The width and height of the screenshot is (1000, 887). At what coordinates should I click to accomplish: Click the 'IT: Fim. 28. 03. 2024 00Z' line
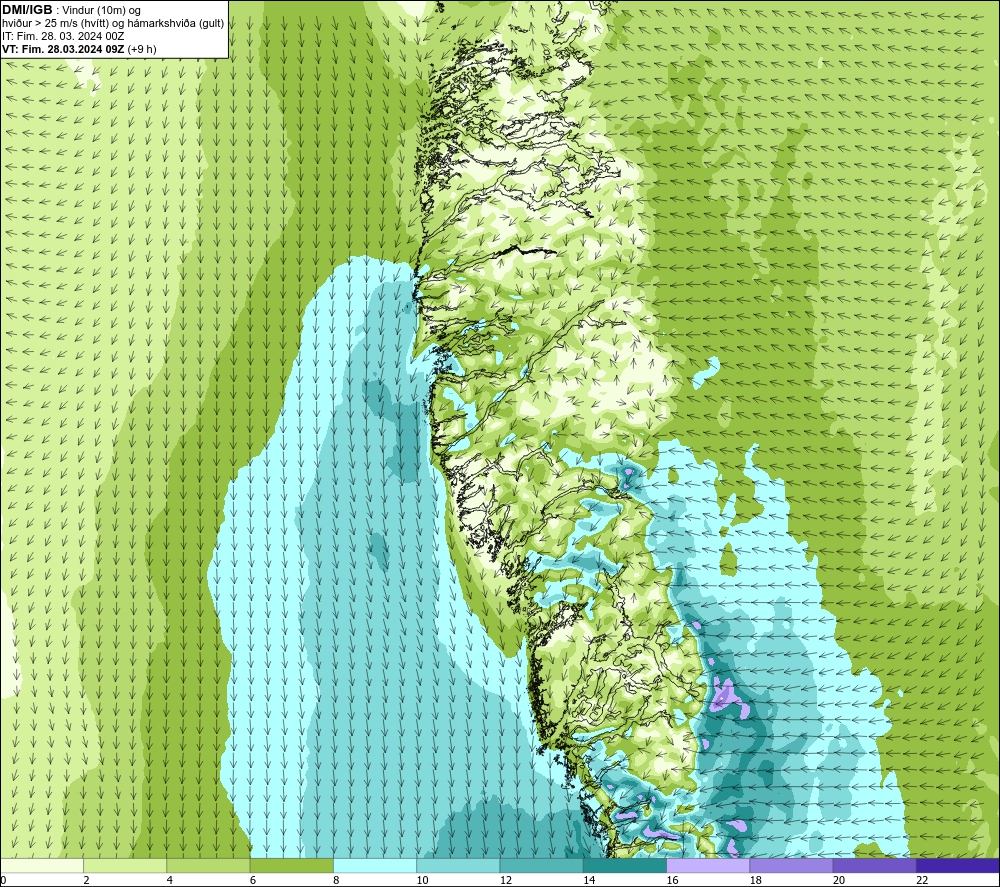pyautogui.click(x=63, y=36)
